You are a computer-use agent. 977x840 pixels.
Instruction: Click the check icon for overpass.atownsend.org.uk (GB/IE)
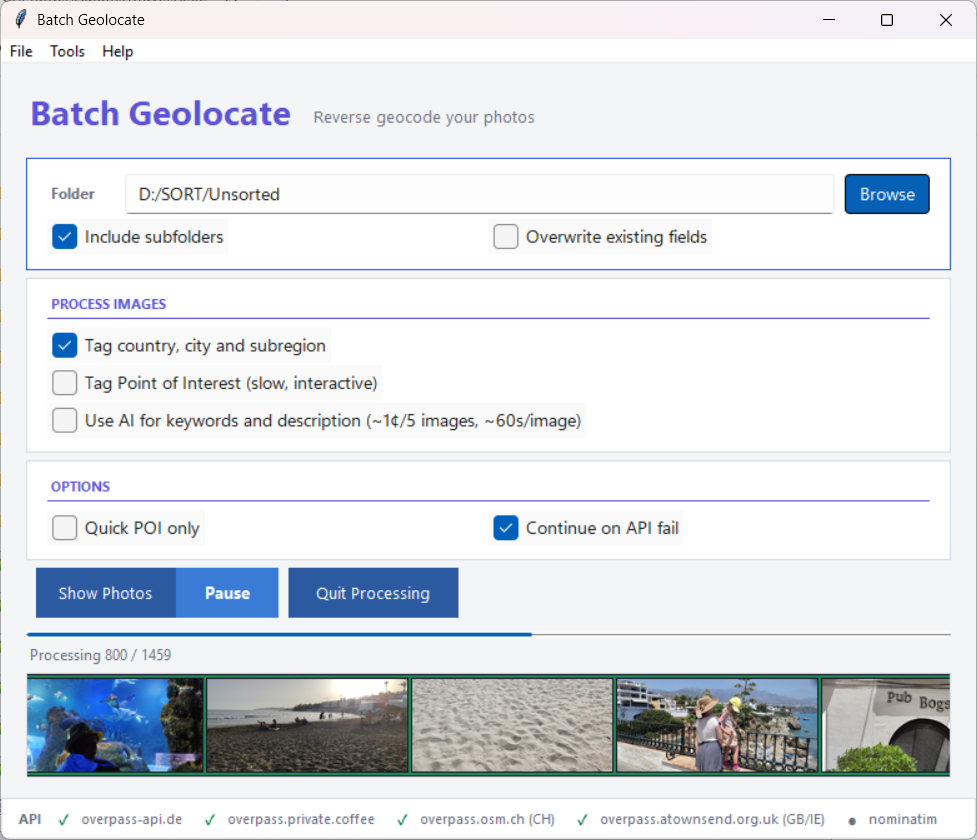(581, 818)
